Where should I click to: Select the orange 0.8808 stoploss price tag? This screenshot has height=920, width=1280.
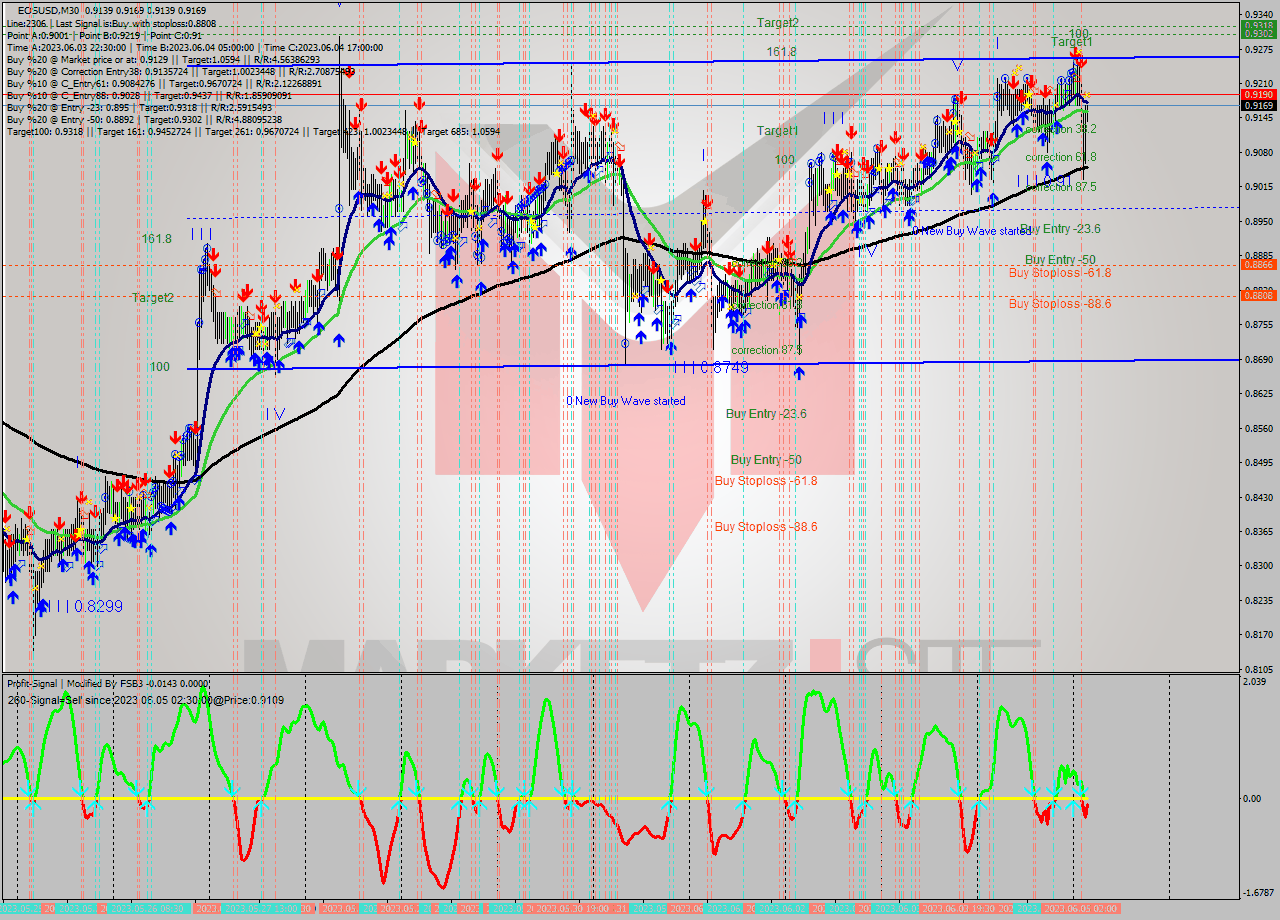1257,296
